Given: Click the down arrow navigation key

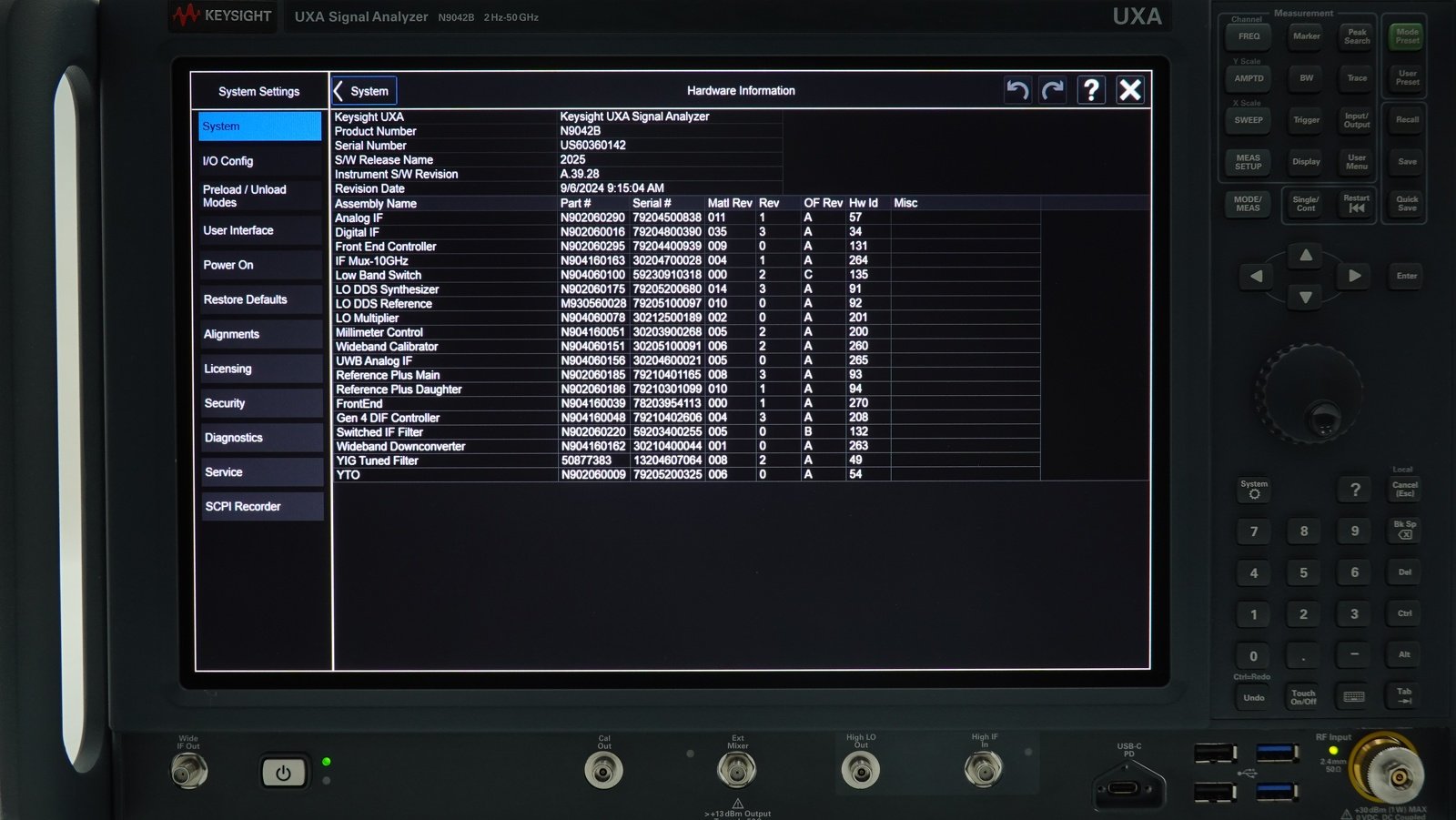Looking at the screenshot, I should point(1305,298).
